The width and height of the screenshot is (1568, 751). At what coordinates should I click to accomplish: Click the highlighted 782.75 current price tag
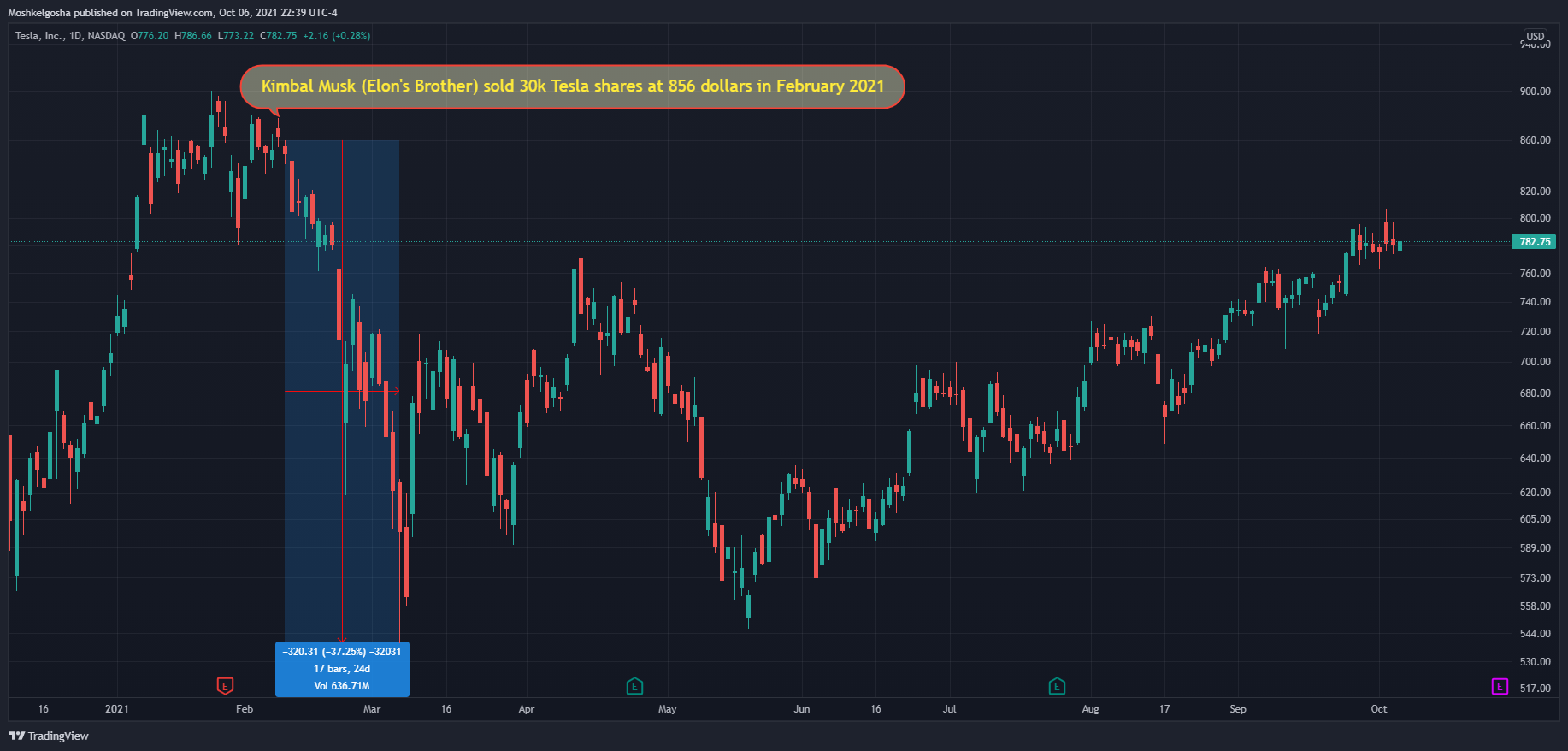pos(1535,242)
